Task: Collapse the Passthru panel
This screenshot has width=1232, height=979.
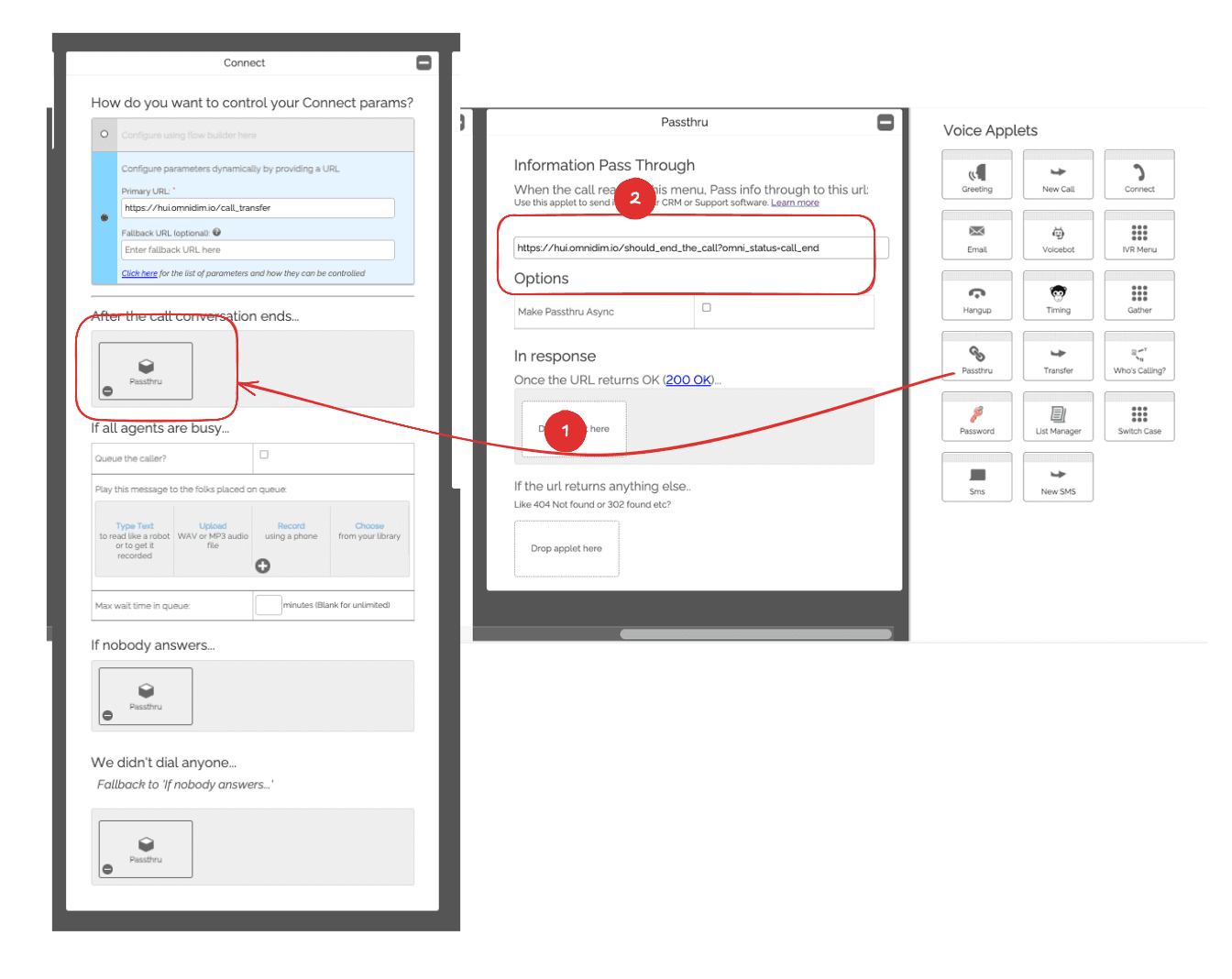Action: tap(885, 122)
